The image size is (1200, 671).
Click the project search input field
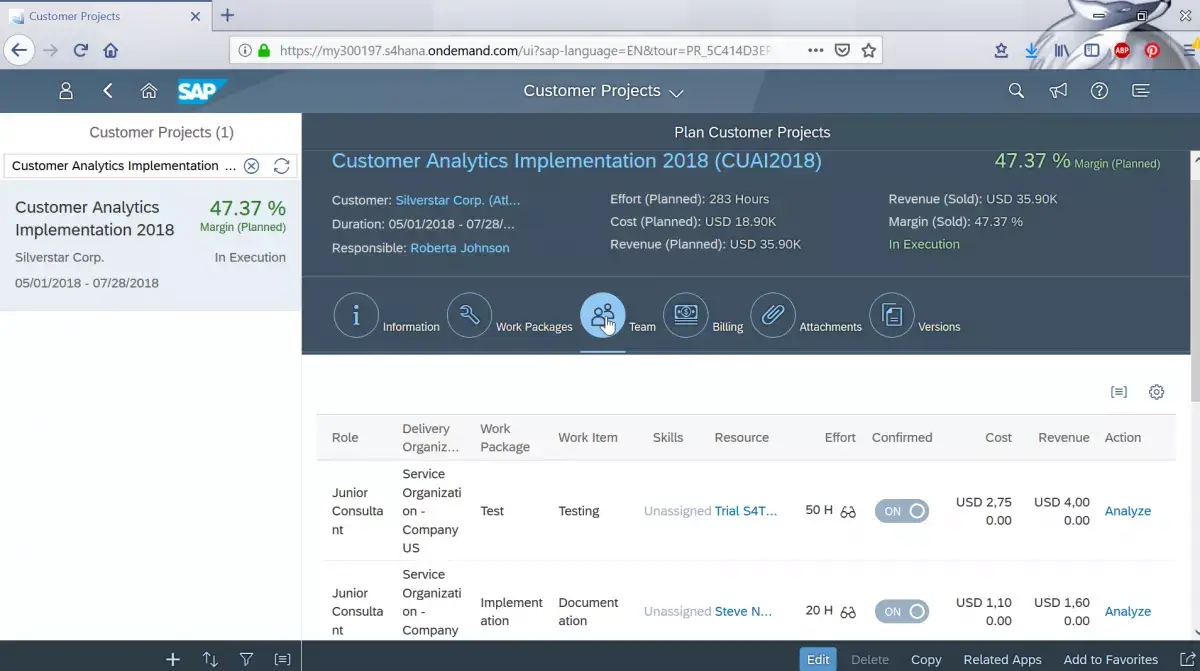pyautogui.click(x=124, y=166)
